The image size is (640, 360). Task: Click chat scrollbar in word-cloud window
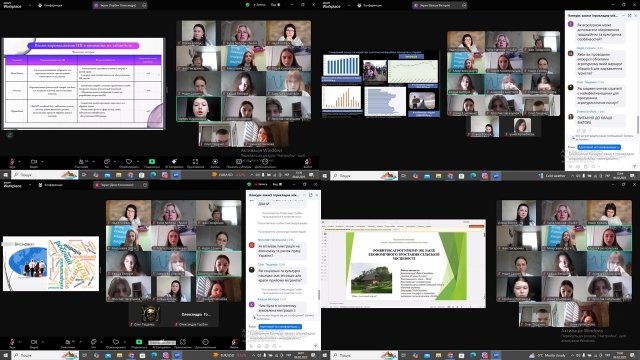point(318,295)
